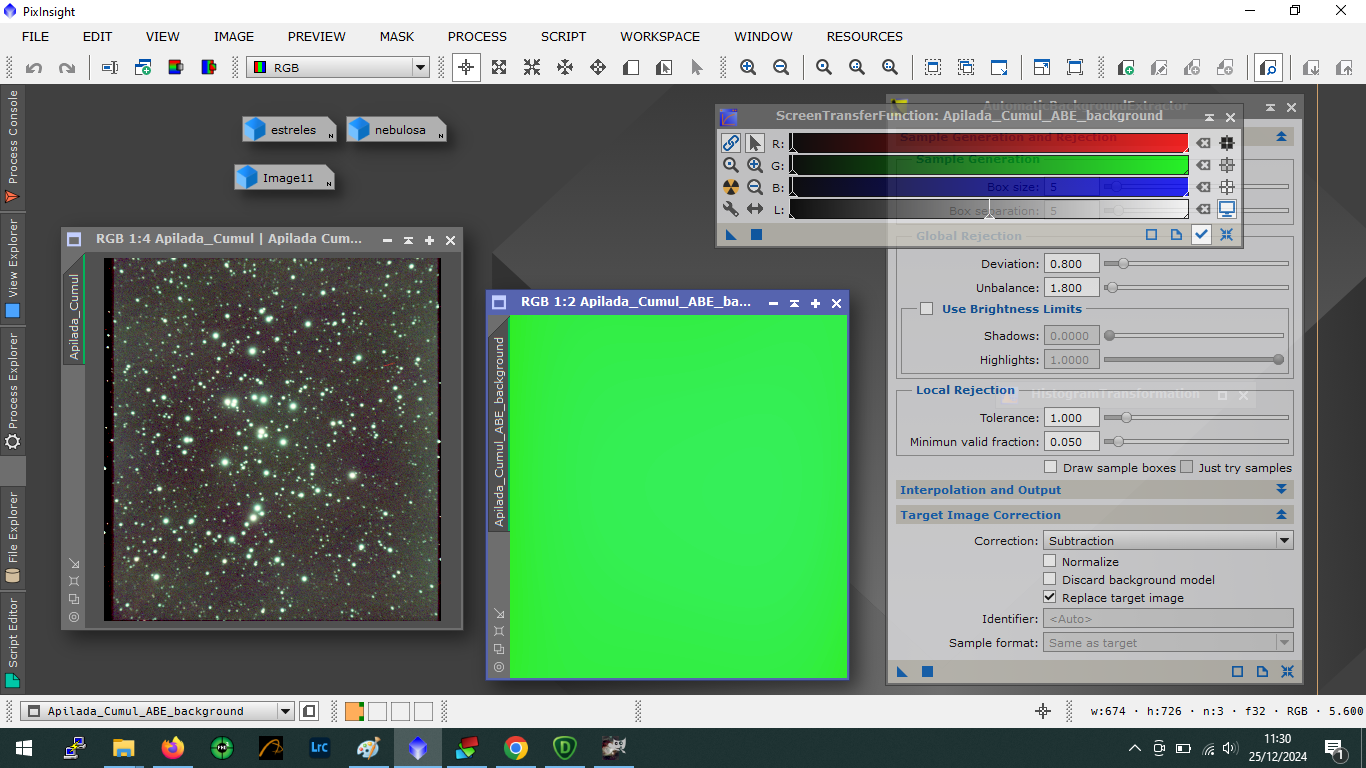Click the Redo arrow in the toolbar
1366x768 pixels.
coord(67,68)
